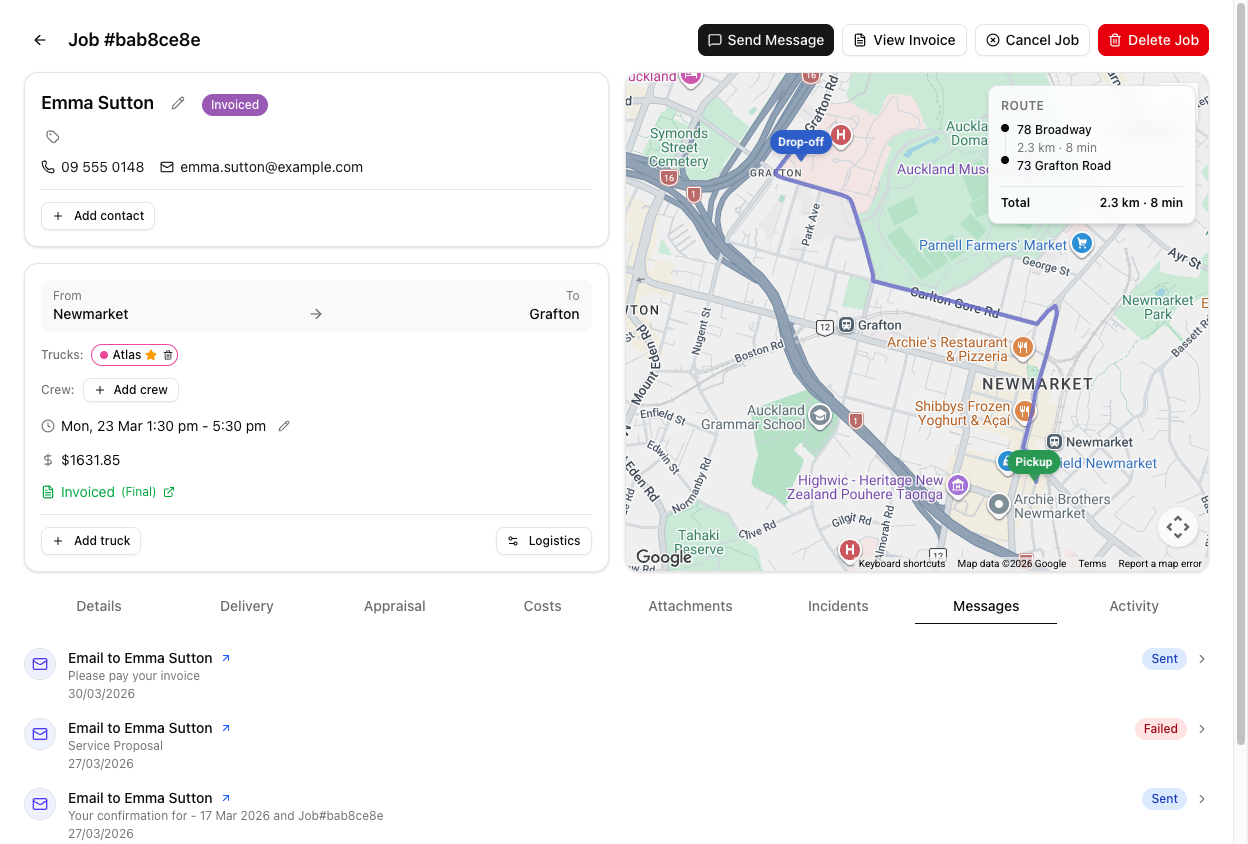1248x844 pixels.
Task: Expand the failed 'Service Proposal' message chevron
Action: click(1202, 729)
